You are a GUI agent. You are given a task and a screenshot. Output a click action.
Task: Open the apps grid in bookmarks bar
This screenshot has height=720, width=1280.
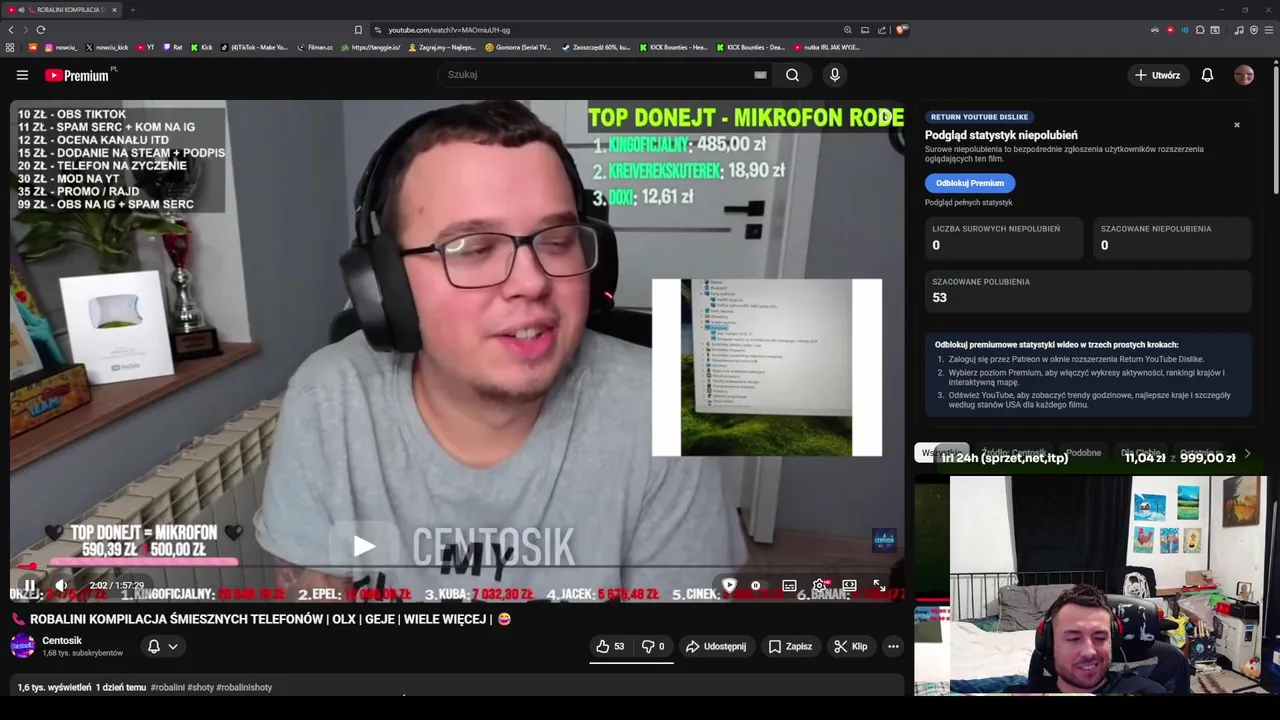[x=10, y=47]
